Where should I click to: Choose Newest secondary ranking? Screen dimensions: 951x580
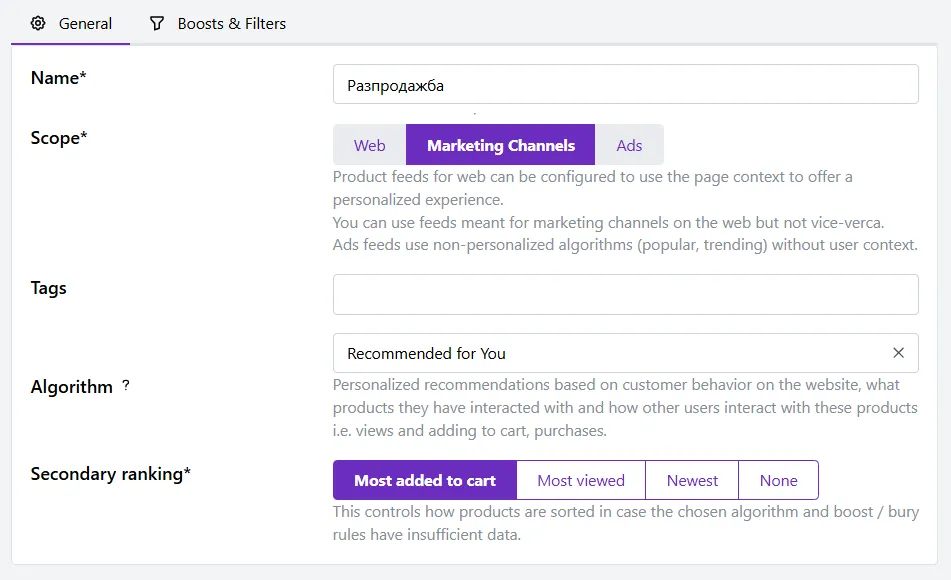coord(692,481)
